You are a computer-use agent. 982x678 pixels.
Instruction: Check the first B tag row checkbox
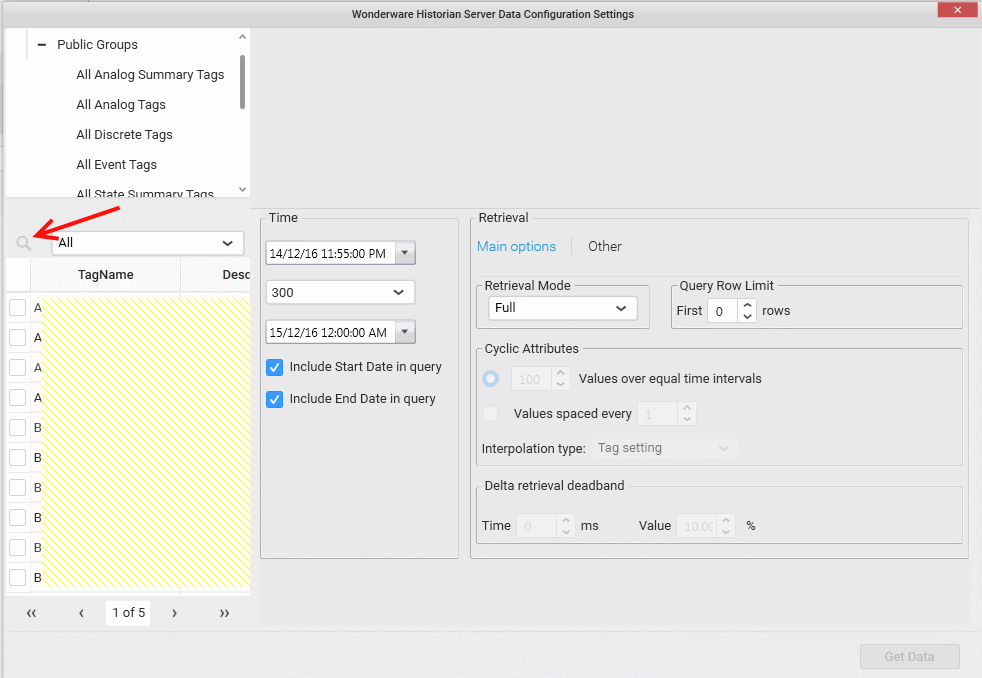click(x=18, y=428)
